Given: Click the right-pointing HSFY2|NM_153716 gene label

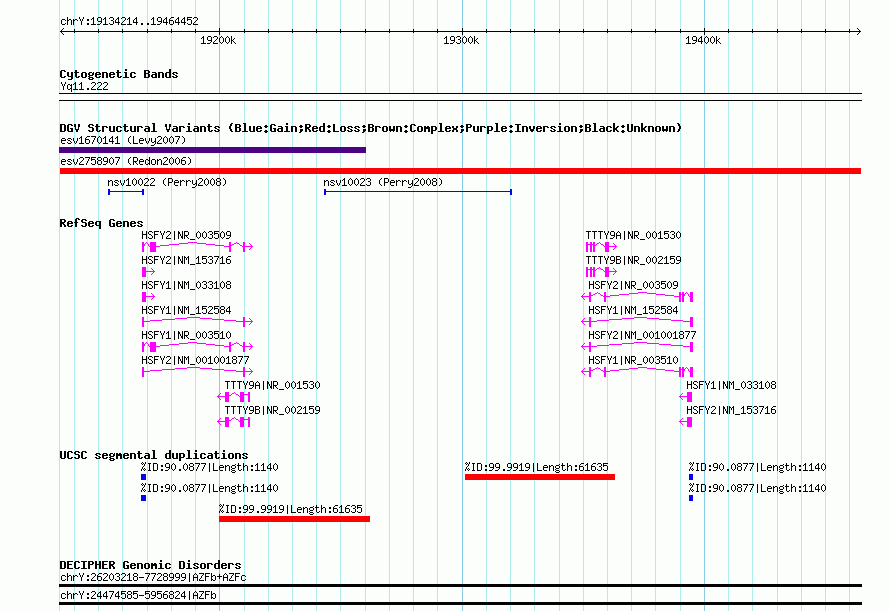Looking at the screenshot, I should click(186, 260).
